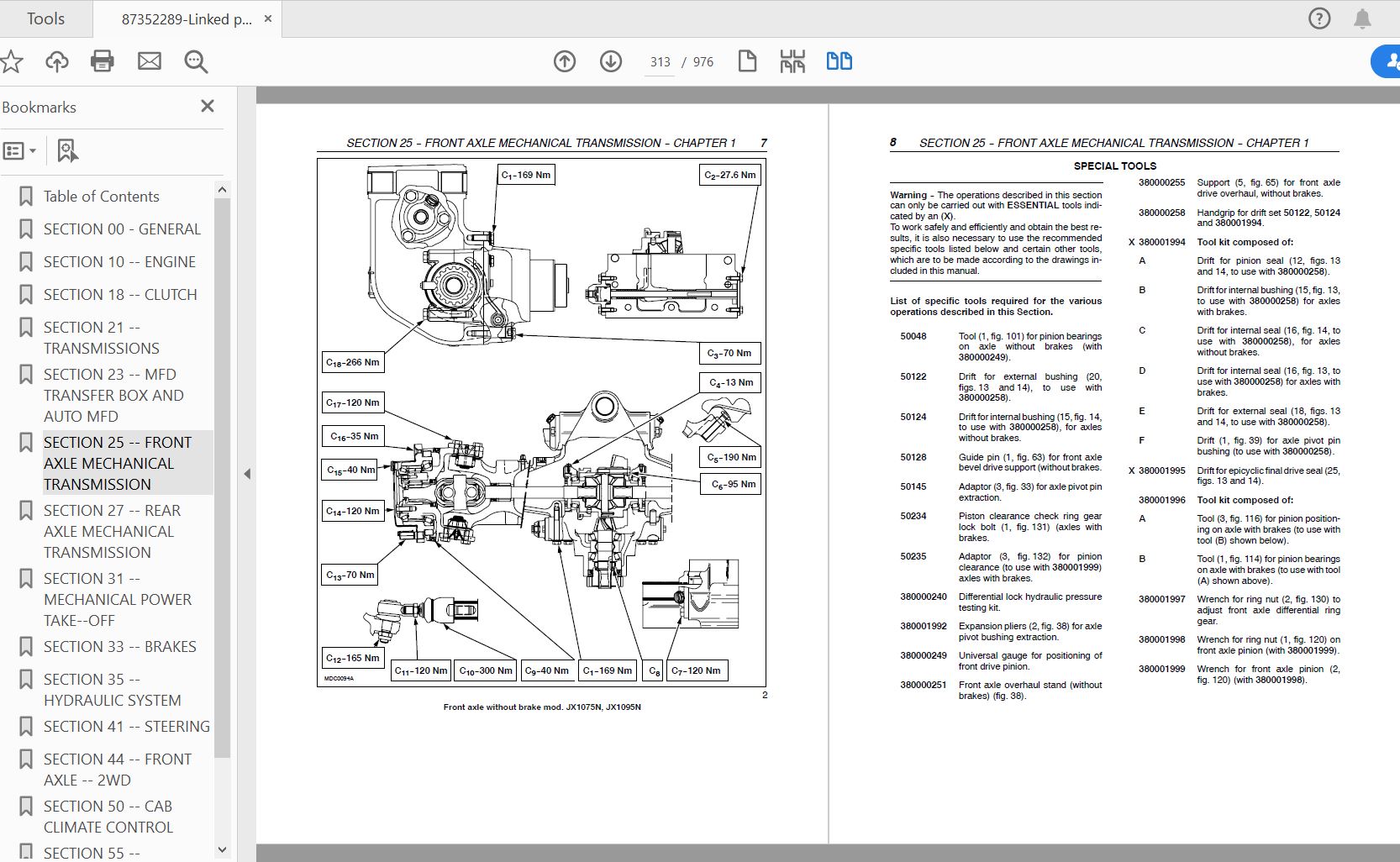Screen dimensions: 1400x862
Task: Open SECTION 18 -- CLUTCH bookmark
Action: point(120,295)
